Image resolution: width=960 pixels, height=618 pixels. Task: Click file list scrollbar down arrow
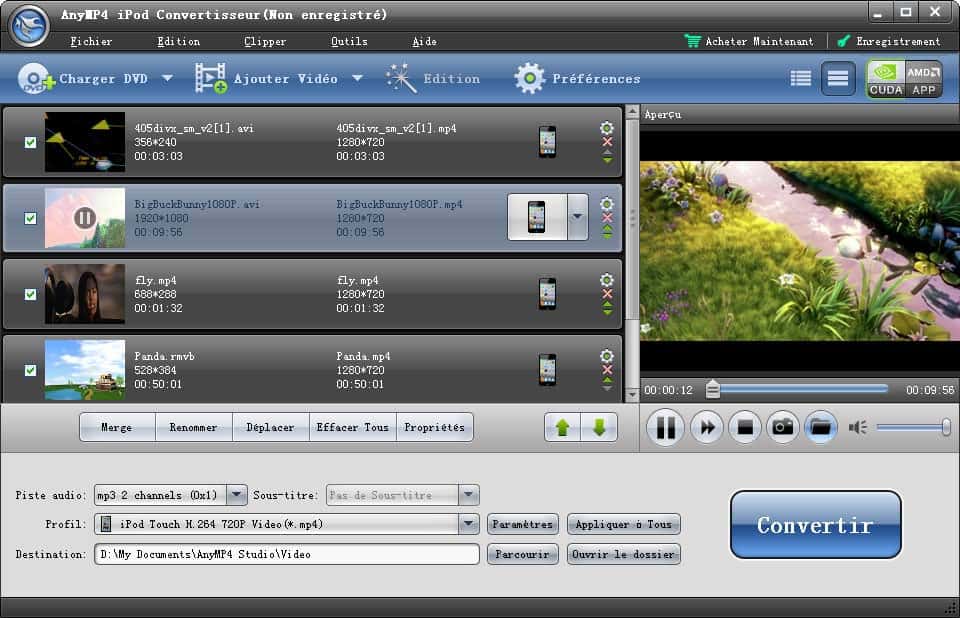pos(632,396)
